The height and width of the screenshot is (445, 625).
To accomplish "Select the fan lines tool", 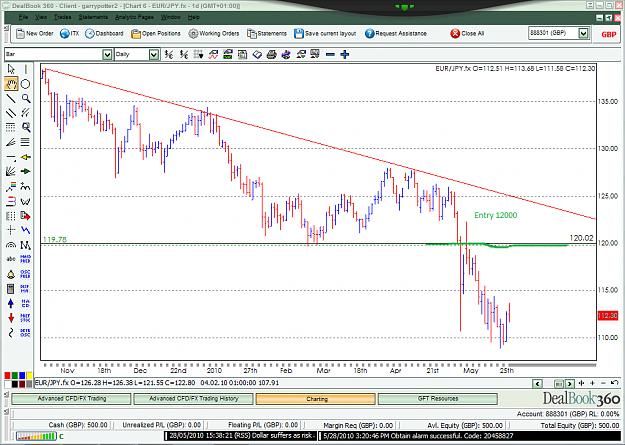I will tap(11, 142).
